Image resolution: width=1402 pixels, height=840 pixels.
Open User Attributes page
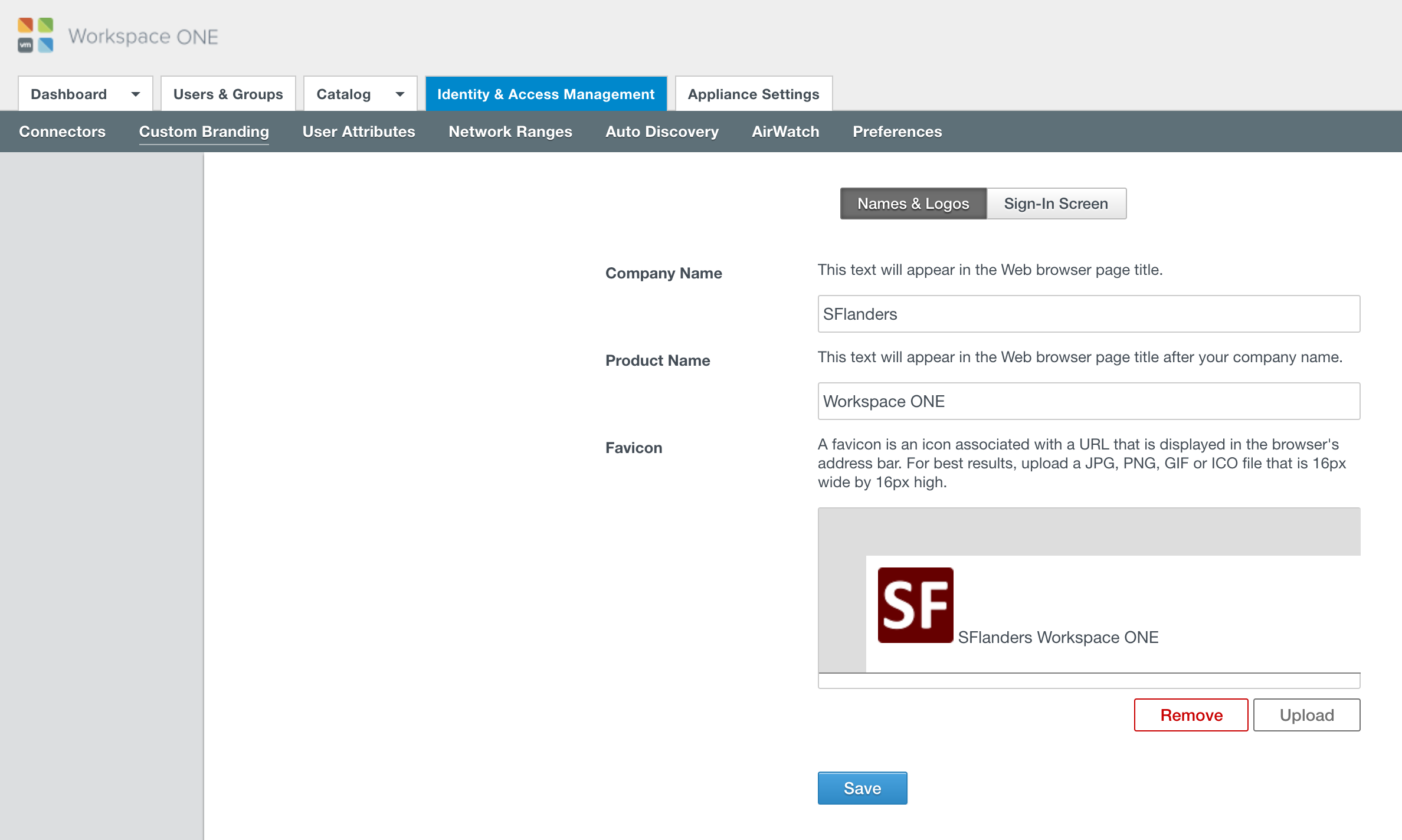358,132
